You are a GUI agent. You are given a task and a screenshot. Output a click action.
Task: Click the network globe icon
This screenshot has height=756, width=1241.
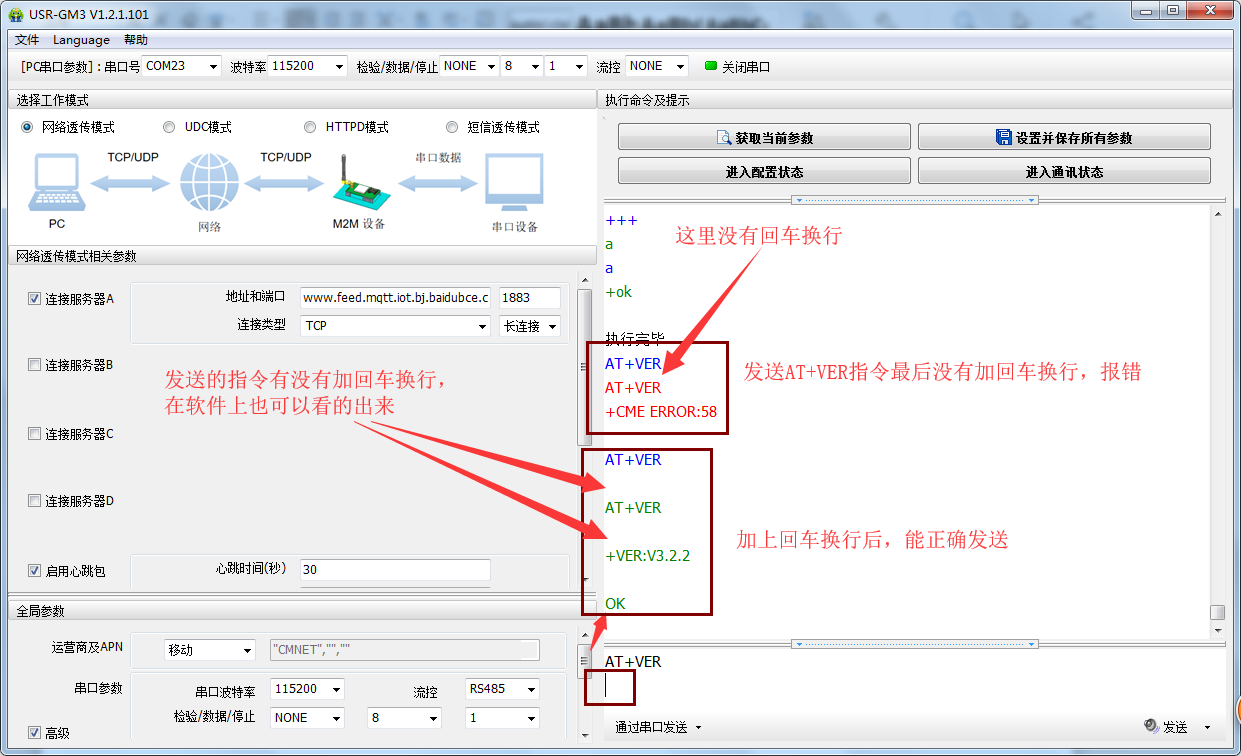[209, 184]
